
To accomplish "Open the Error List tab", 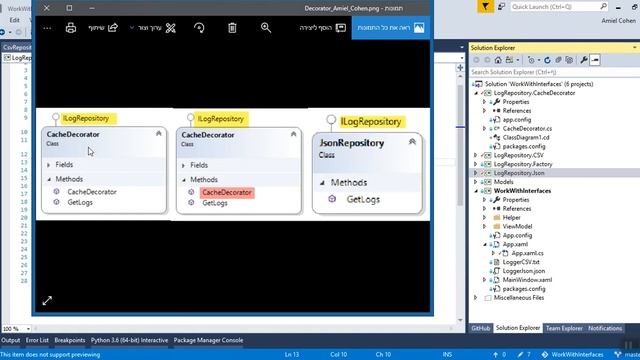I will click(37, 340).
